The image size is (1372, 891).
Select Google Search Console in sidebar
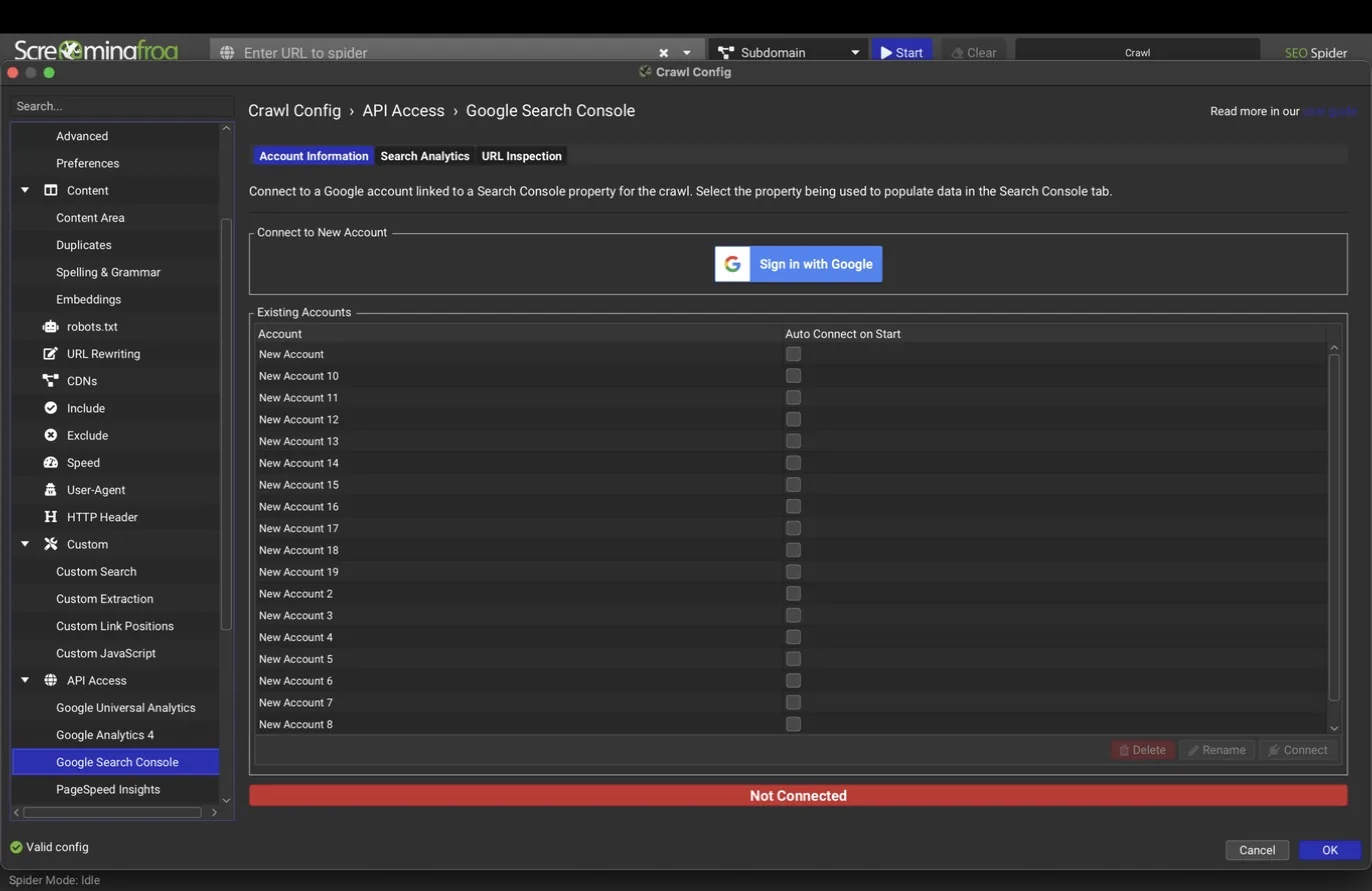click(x=116, y=762)
